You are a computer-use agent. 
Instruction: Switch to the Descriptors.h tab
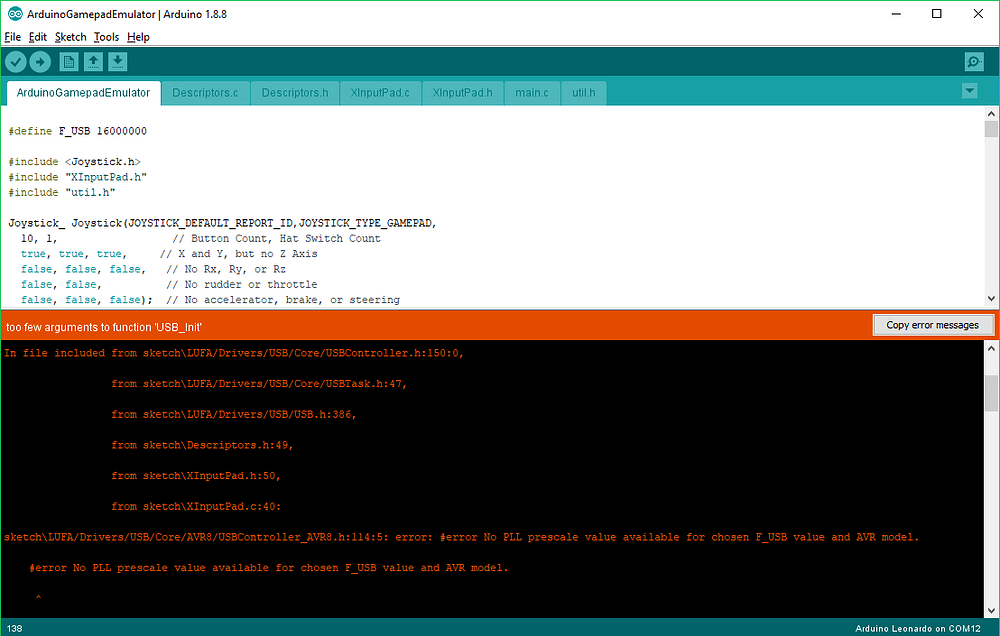pyautogui.click(x=295, y=93)
